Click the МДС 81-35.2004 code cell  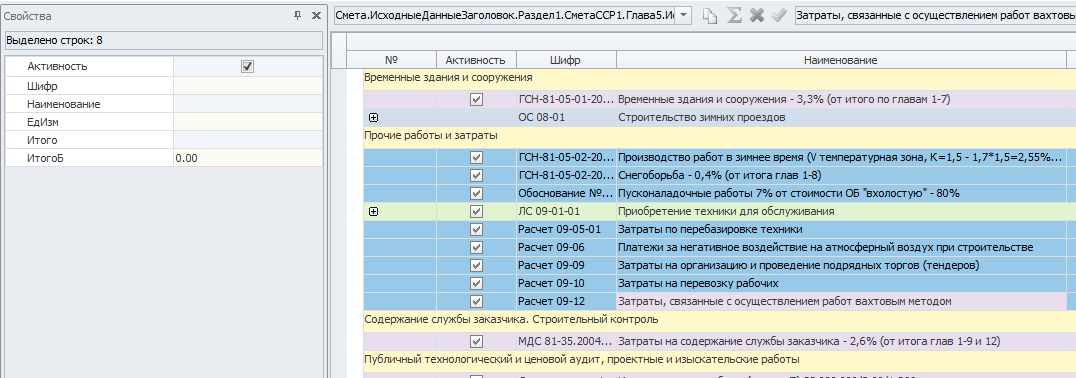(x=566, y=341)
